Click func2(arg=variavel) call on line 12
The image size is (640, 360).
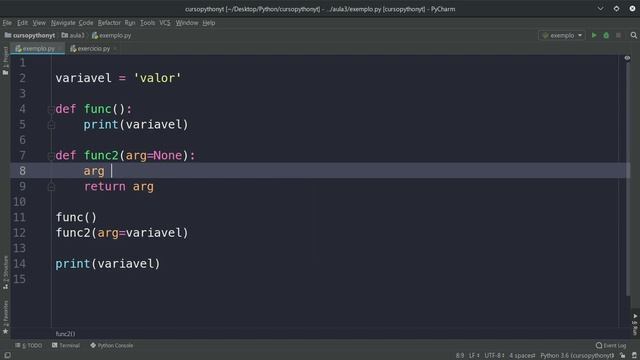point(122,233)
